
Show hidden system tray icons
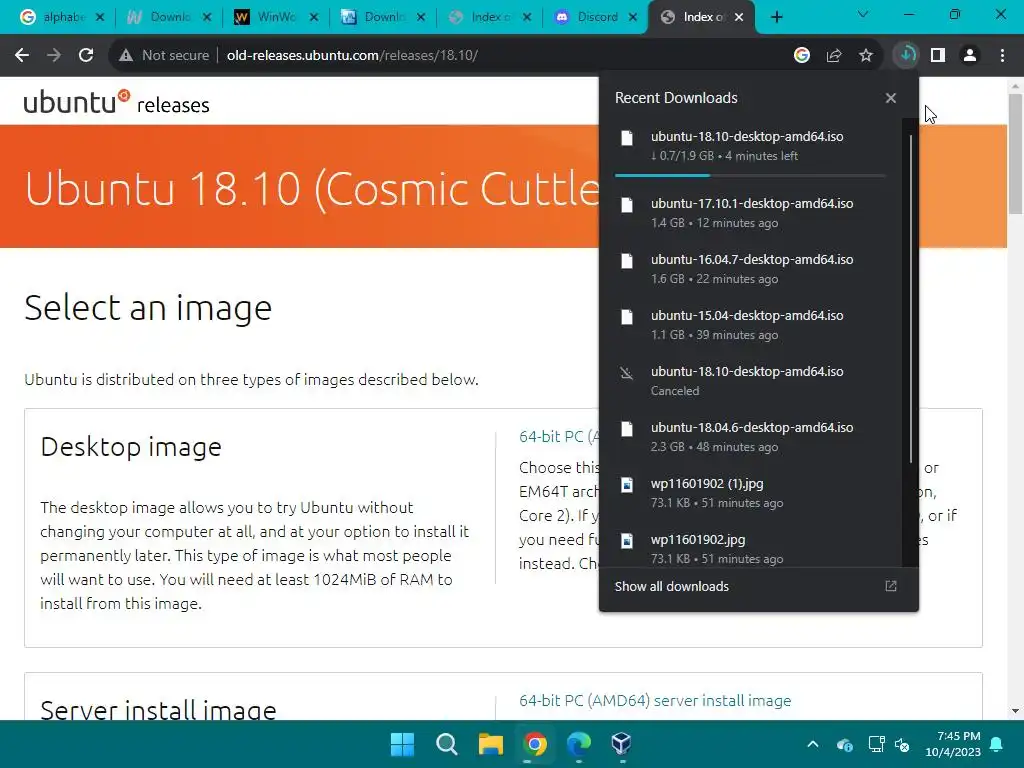[x=813, y=744]
